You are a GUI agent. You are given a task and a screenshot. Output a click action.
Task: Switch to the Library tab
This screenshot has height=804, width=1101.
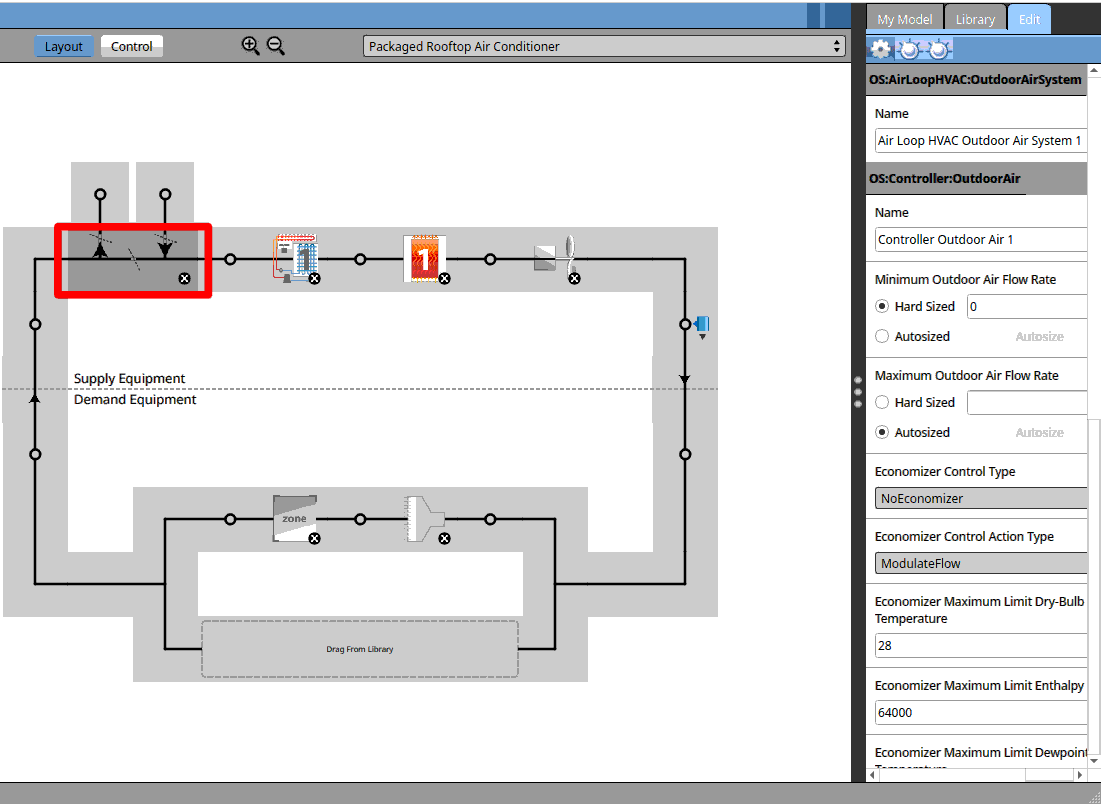[974, 19]
